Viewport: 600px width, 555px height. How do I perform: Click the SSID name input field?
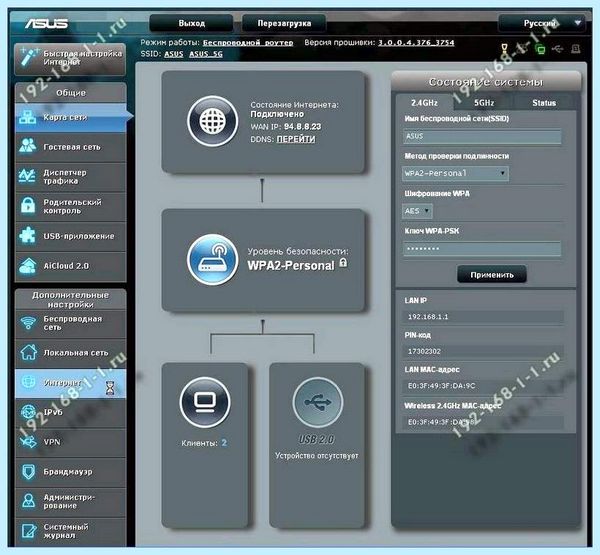(482, 137)
